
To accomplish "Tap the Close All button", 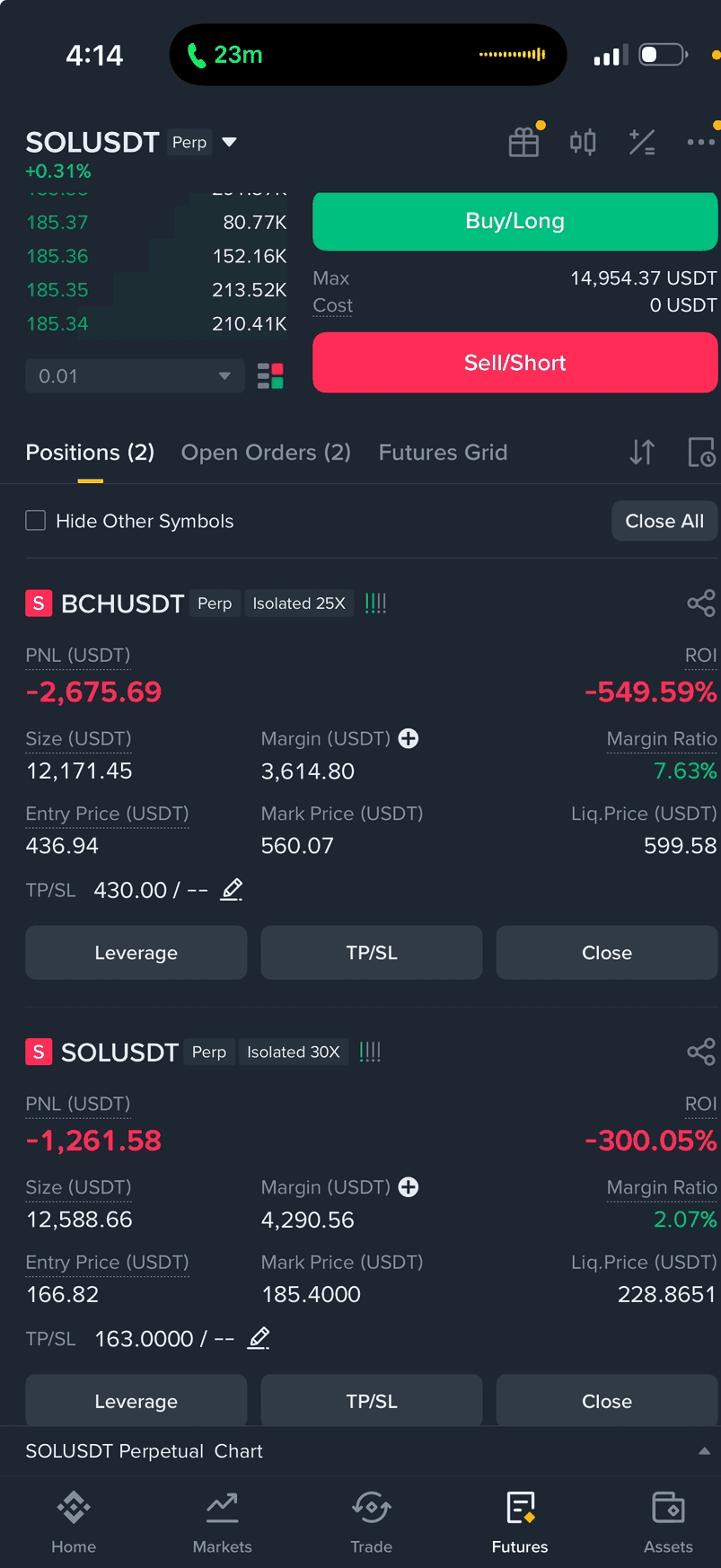I will (x=664, y=521).
